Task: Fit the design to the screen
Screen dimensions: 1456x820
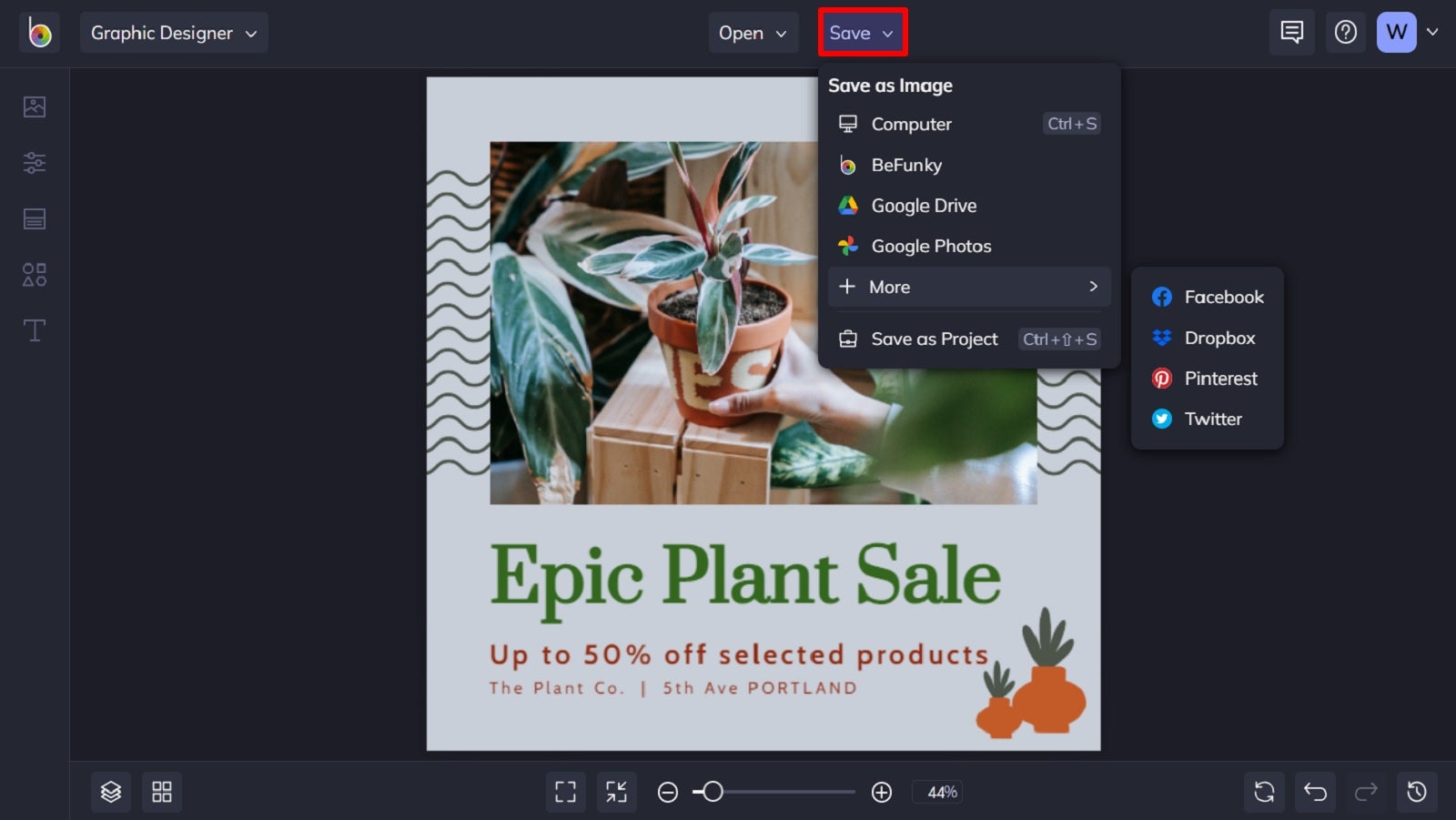Action: [x=617, y=791]
